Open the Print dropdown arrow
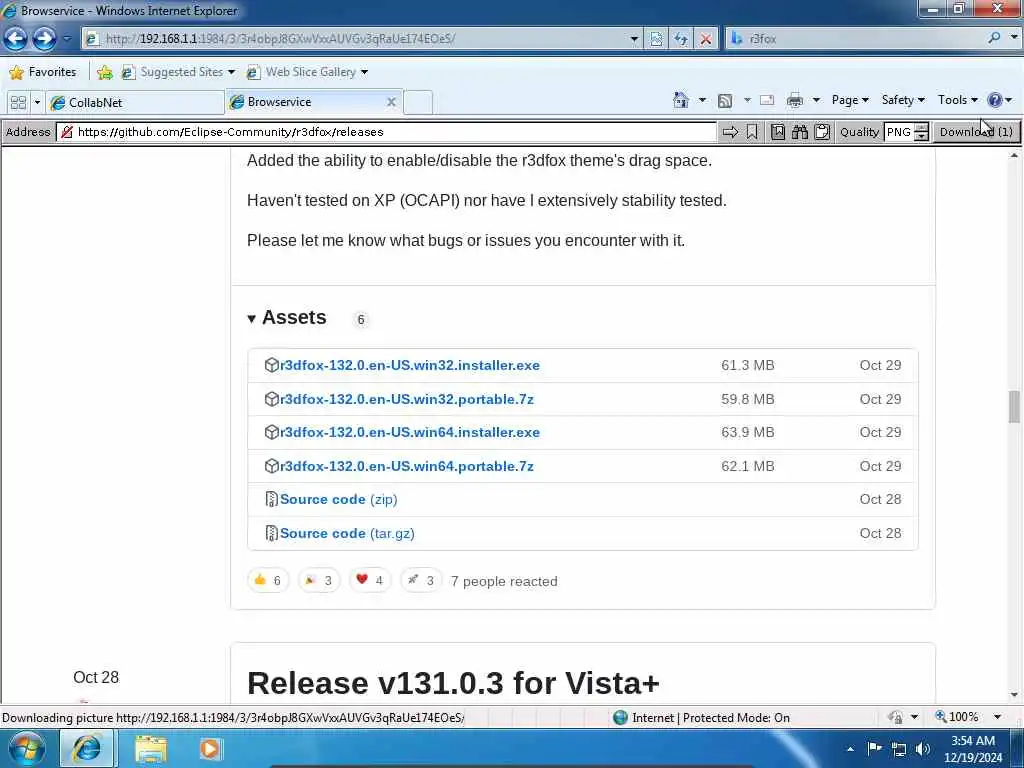 (816, 100)
